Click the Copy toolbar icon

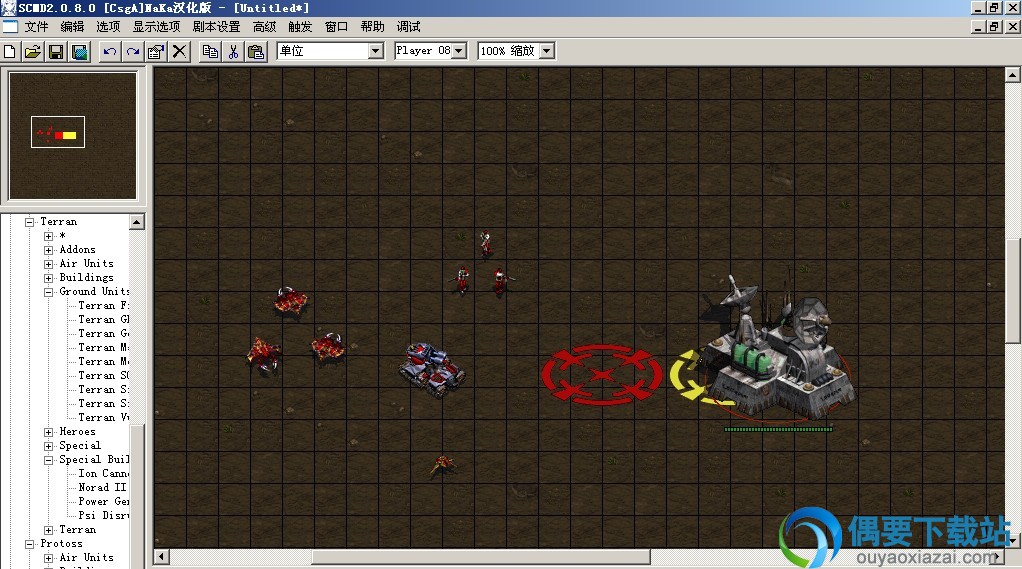pos(210,51)
